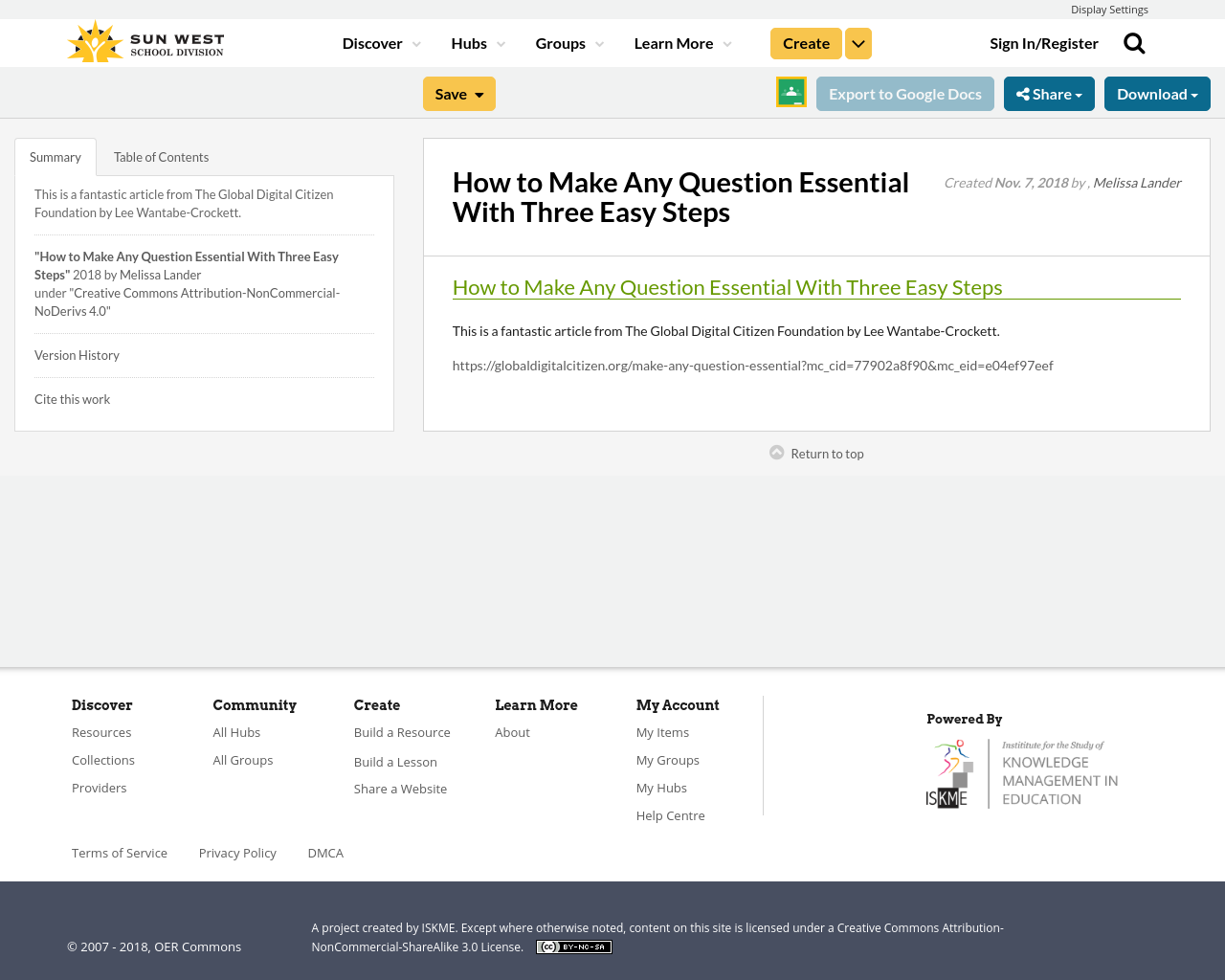Click Export to Google Docs
The width and height of the screenshot is (1225, 980).
[x=904, y=93]
